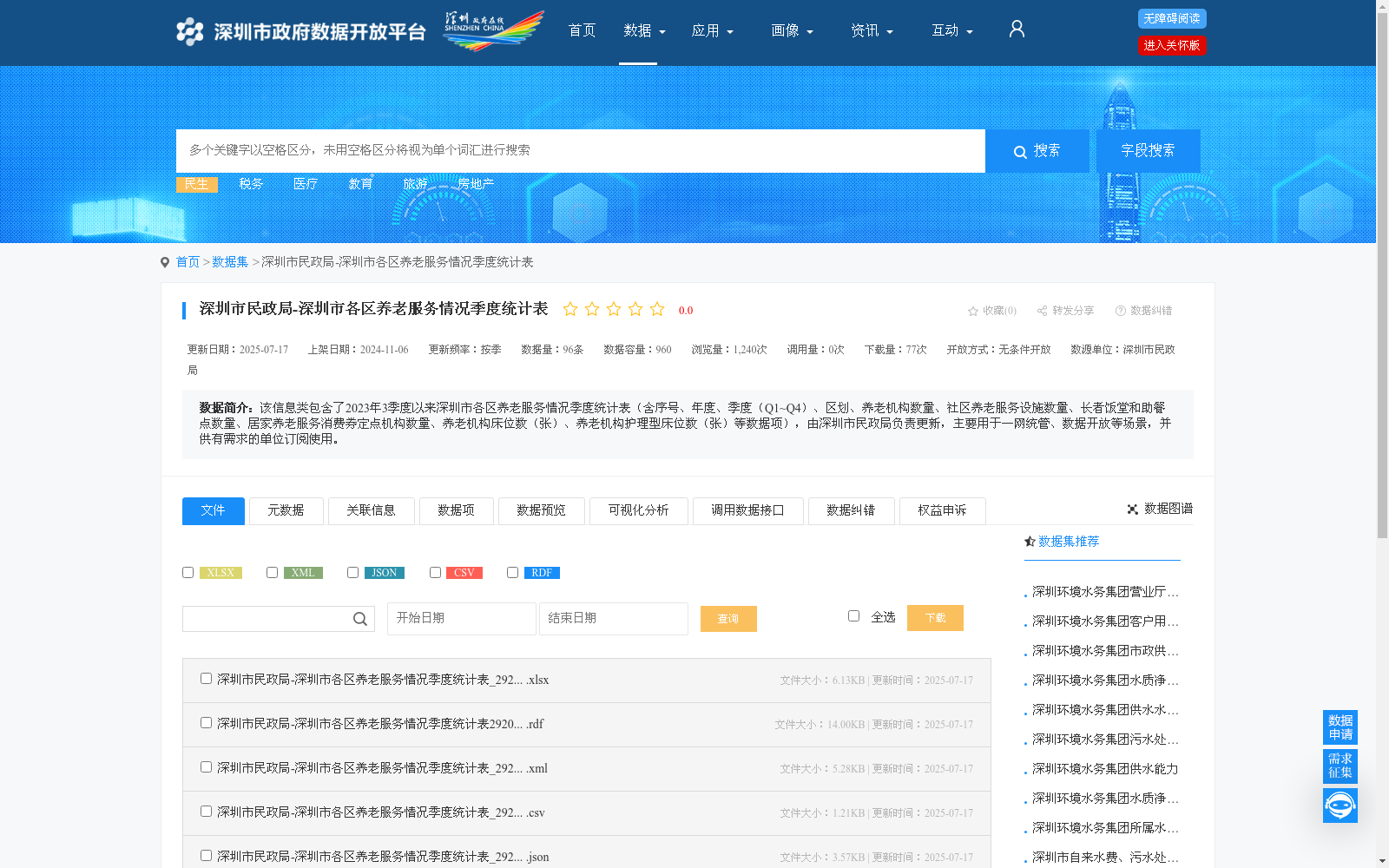This screenshot has height=868, width=1389.
Task: Select the .xml file row checkbox
Action: (206, 767)
